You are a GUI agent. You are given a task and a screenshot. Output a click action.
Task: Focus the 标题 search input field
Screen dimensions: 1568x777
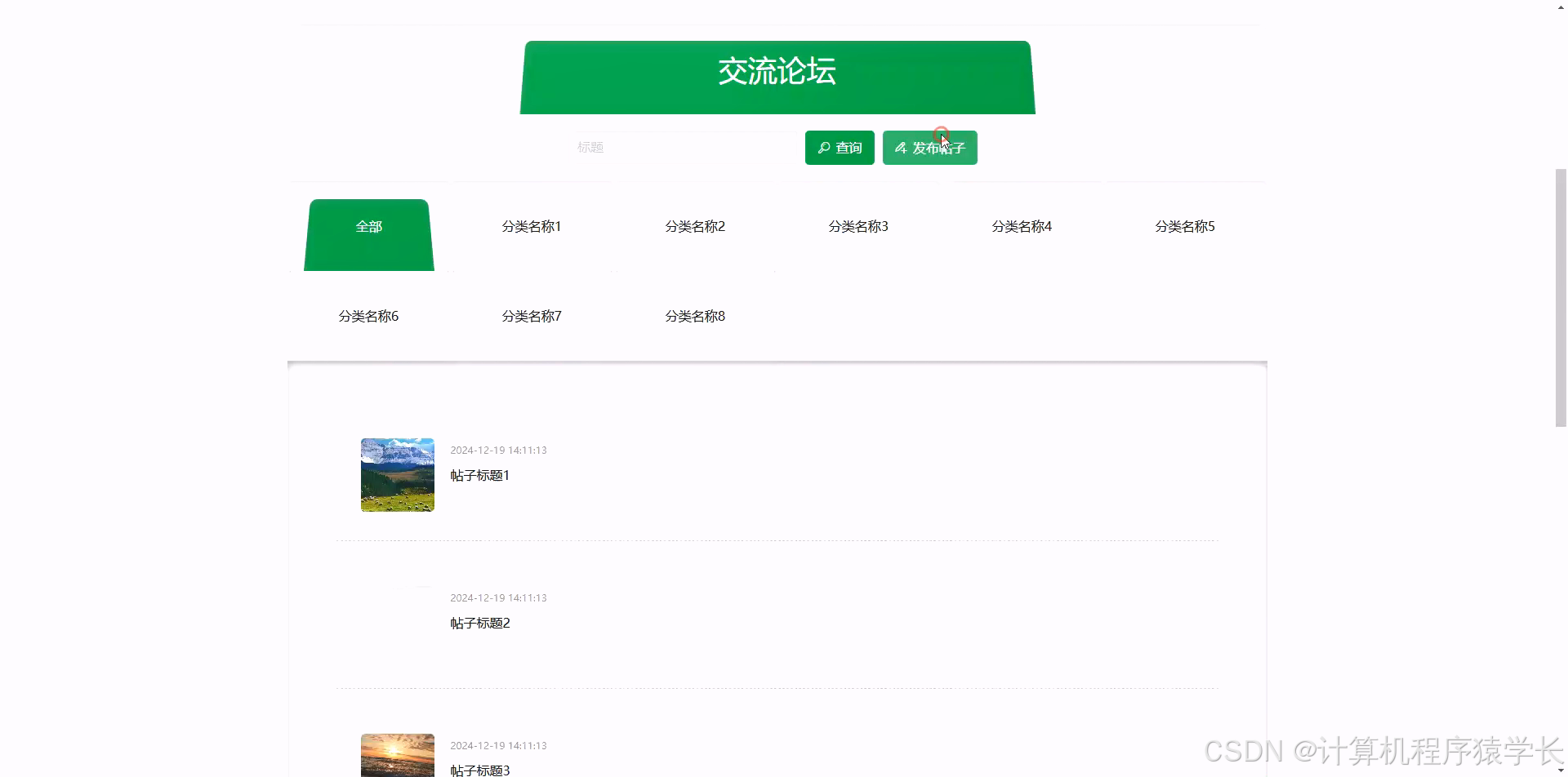pos(686,148)
